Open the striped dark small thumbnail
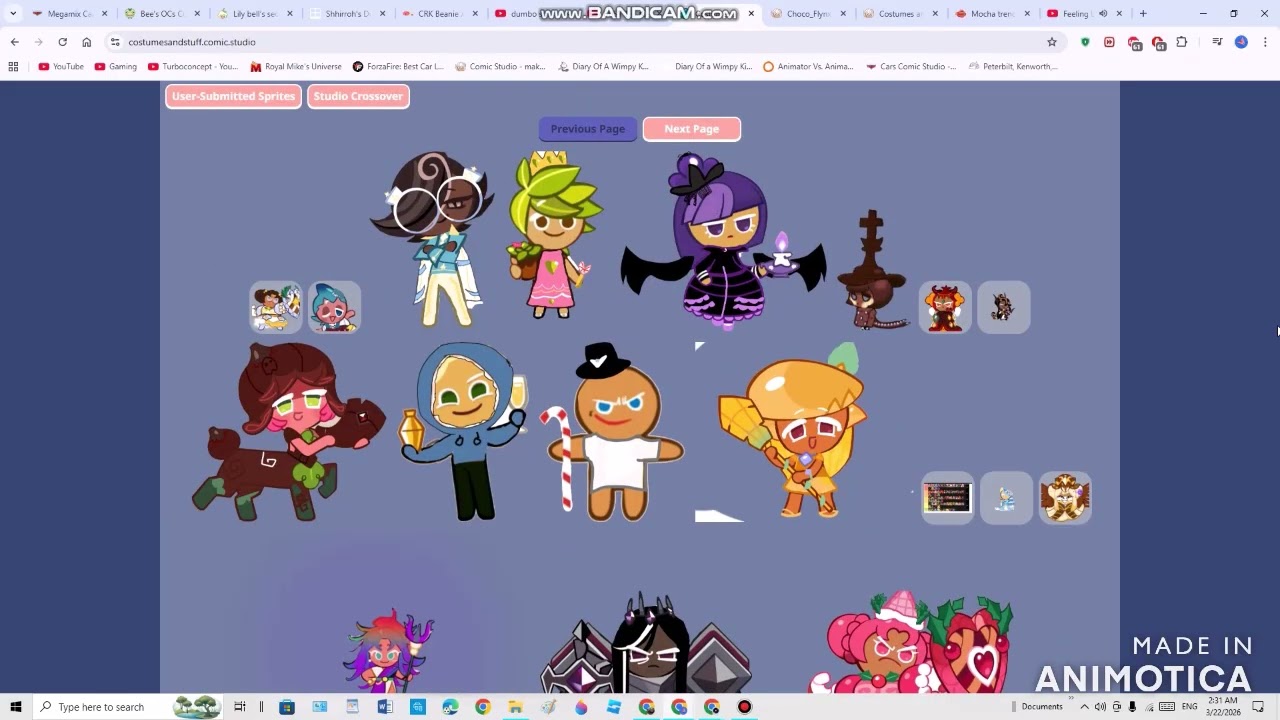The height and width of the screenshot is (720, 1280). click(x=947, y=497)
